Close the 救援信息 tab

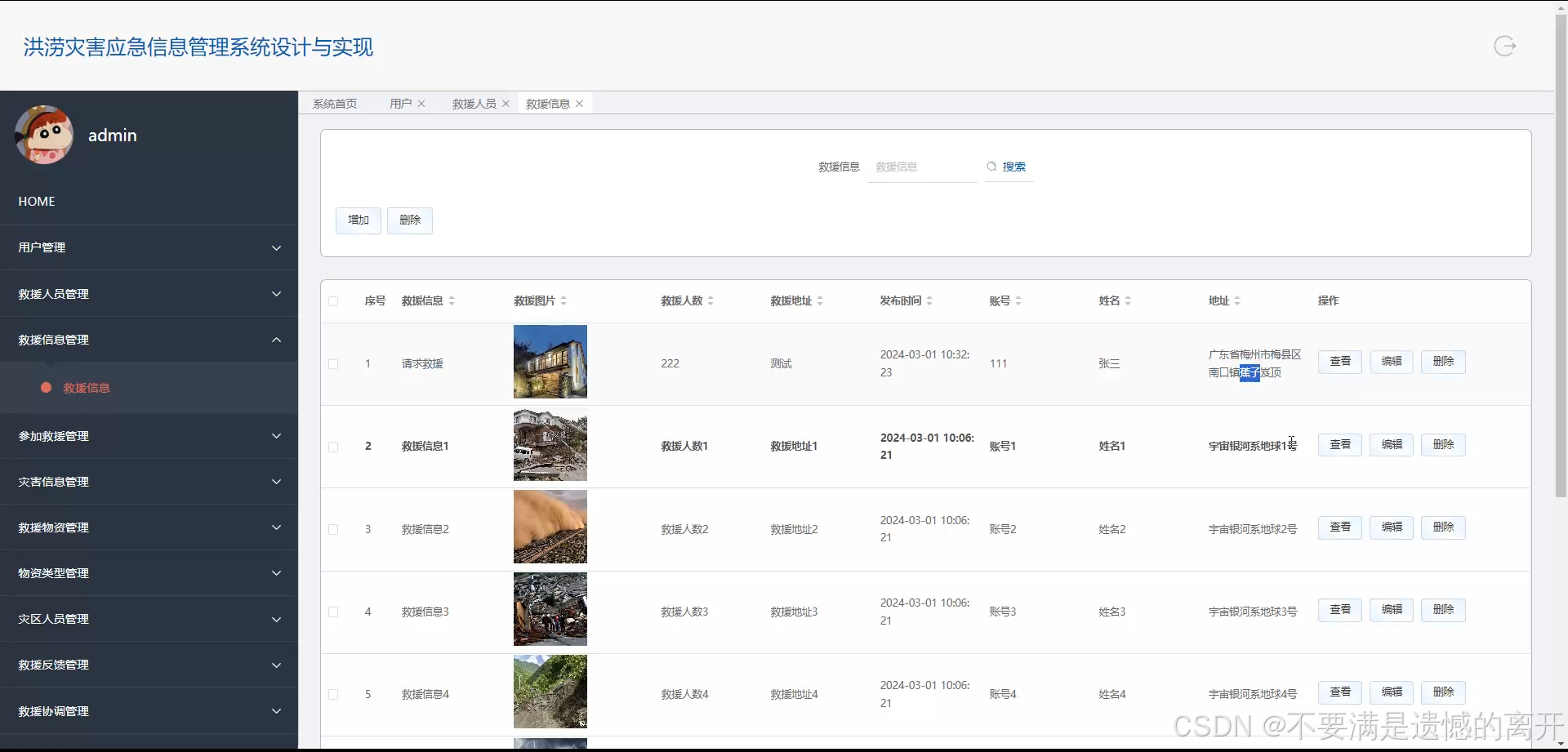579,104
